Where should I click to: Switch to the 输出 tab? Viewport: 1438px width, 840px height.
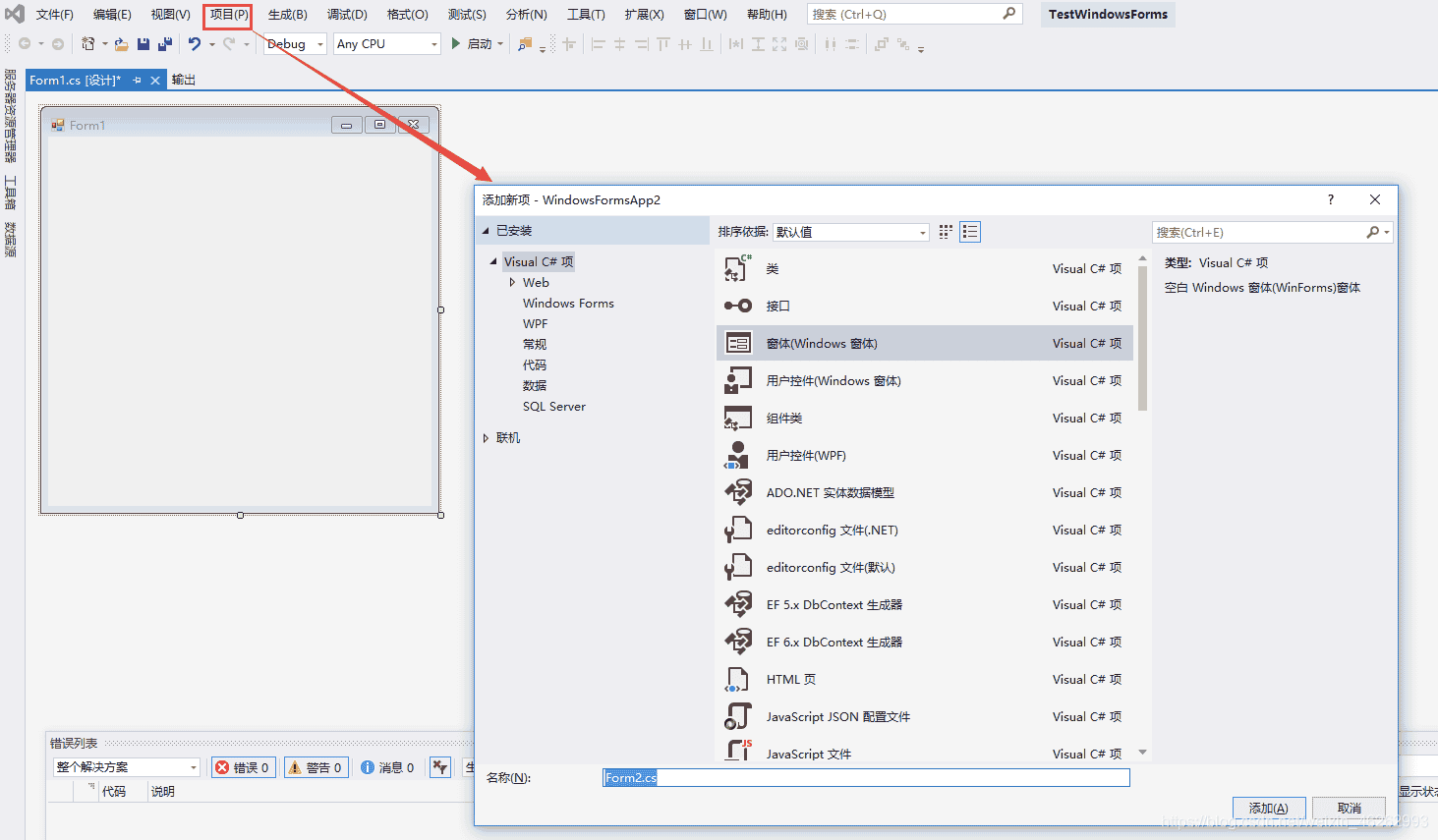pos(182,79)
